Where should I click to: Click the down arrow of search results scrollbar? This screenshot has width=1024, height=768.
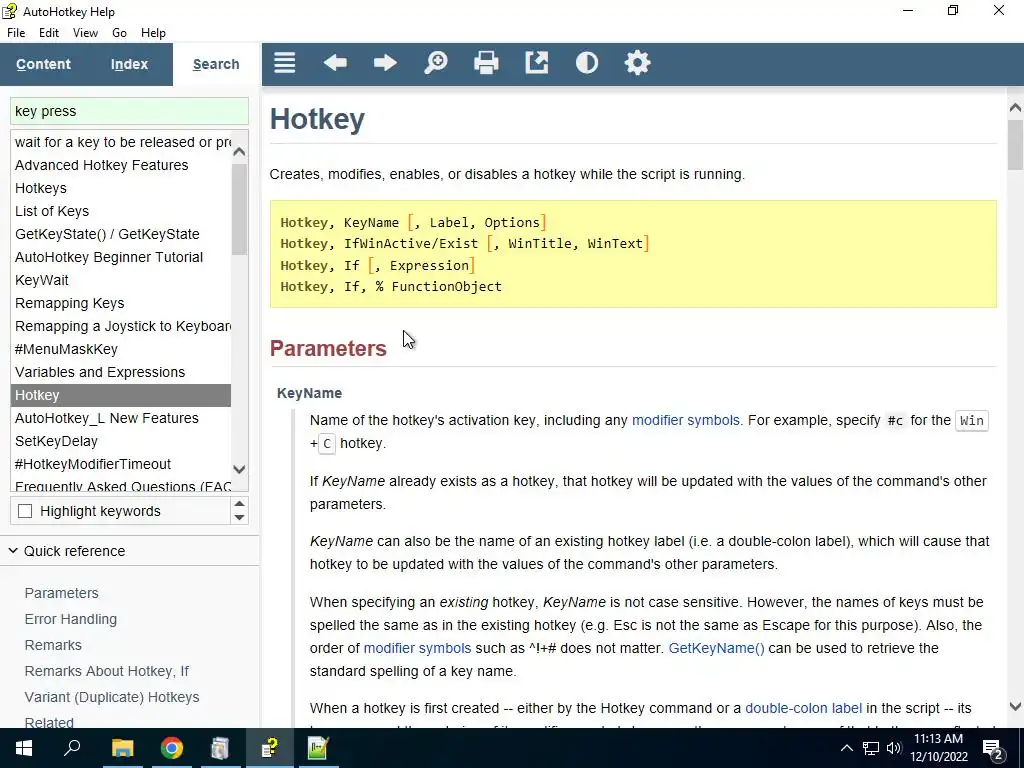pyautogui.click(x=239, y=469)
